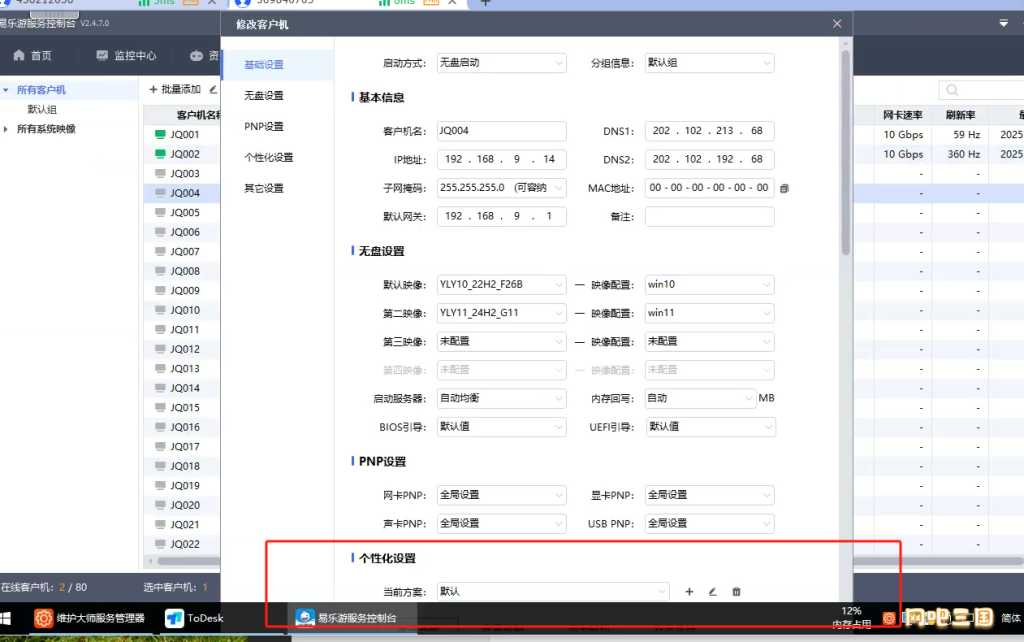This screenshot has width=1024, height=642.
Task: Click the 批量添加 button
Action: click(x=175, y=89)
